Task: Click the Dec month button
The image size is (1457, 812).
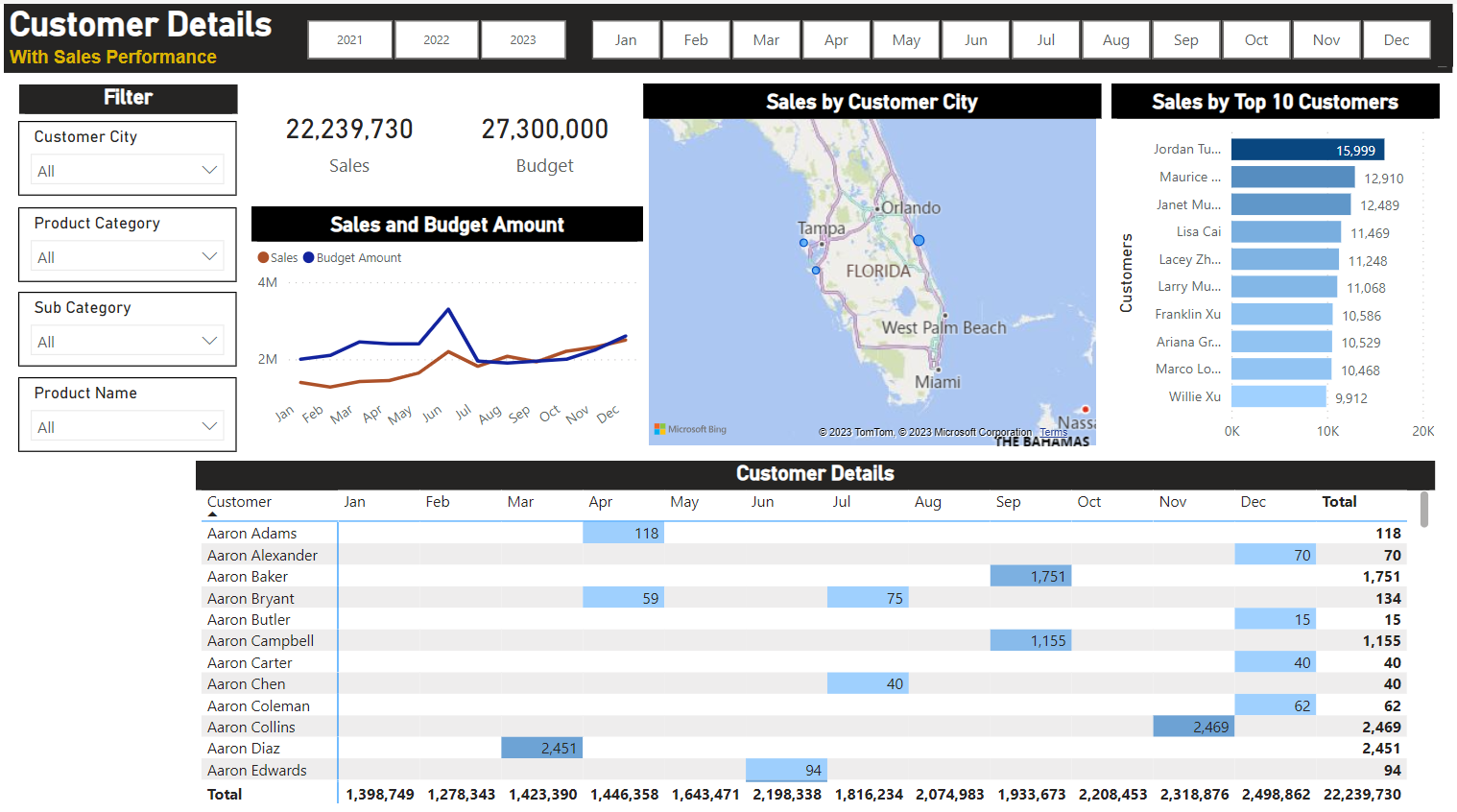Action: coord(1397,39)
